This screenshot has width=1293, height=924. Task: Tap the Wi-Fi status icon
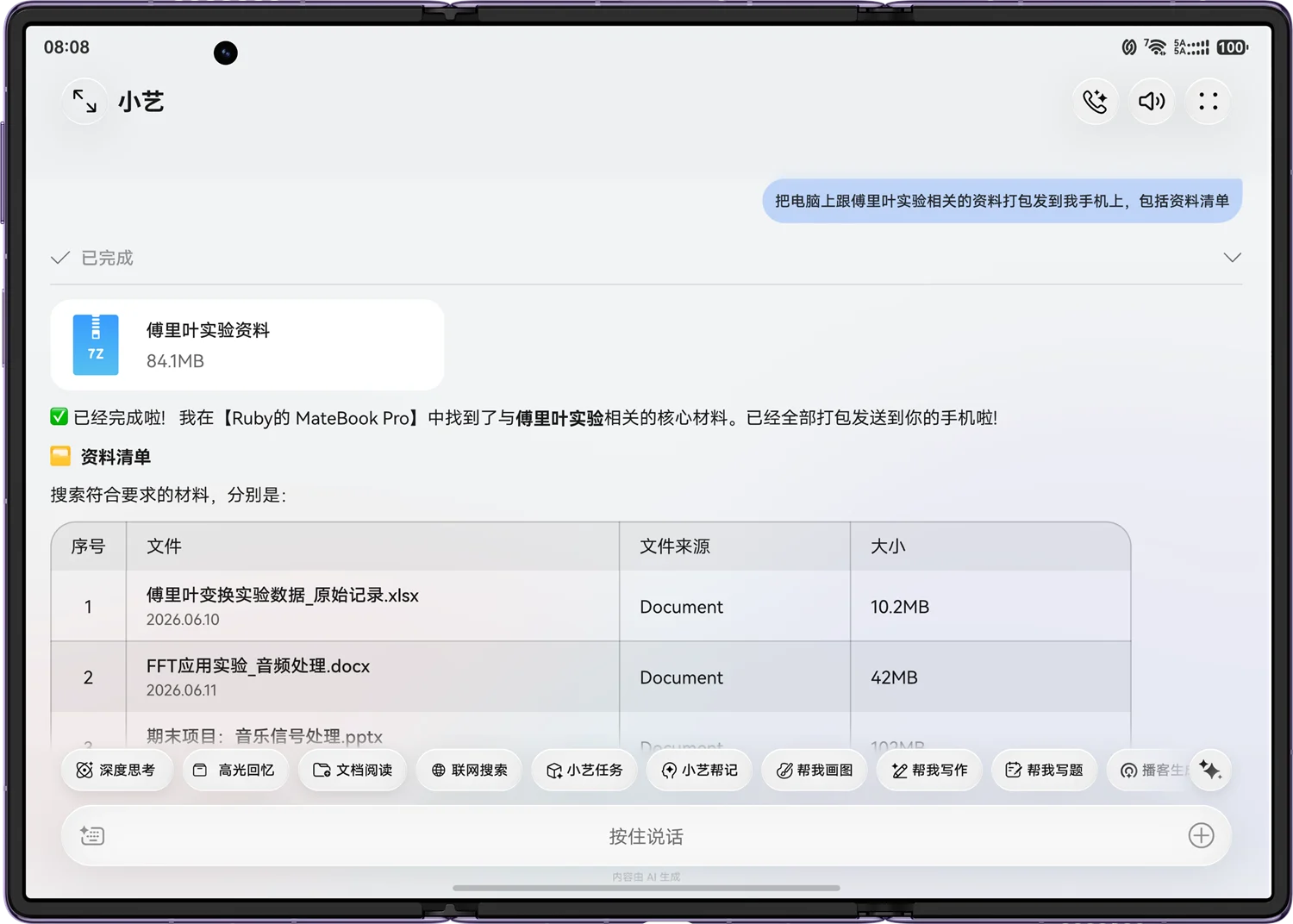1155,47
